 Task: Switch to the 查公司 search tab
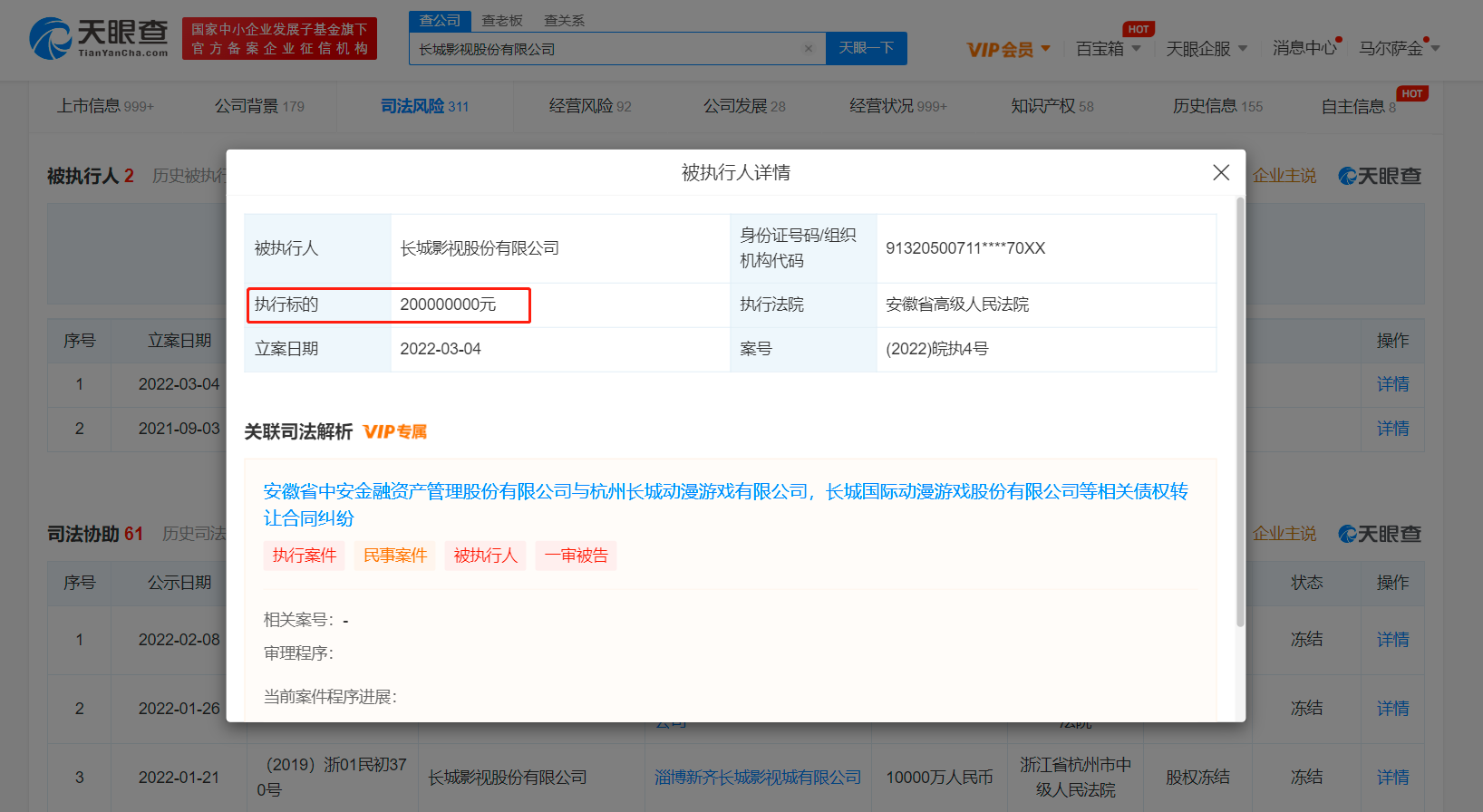[440, 20]
